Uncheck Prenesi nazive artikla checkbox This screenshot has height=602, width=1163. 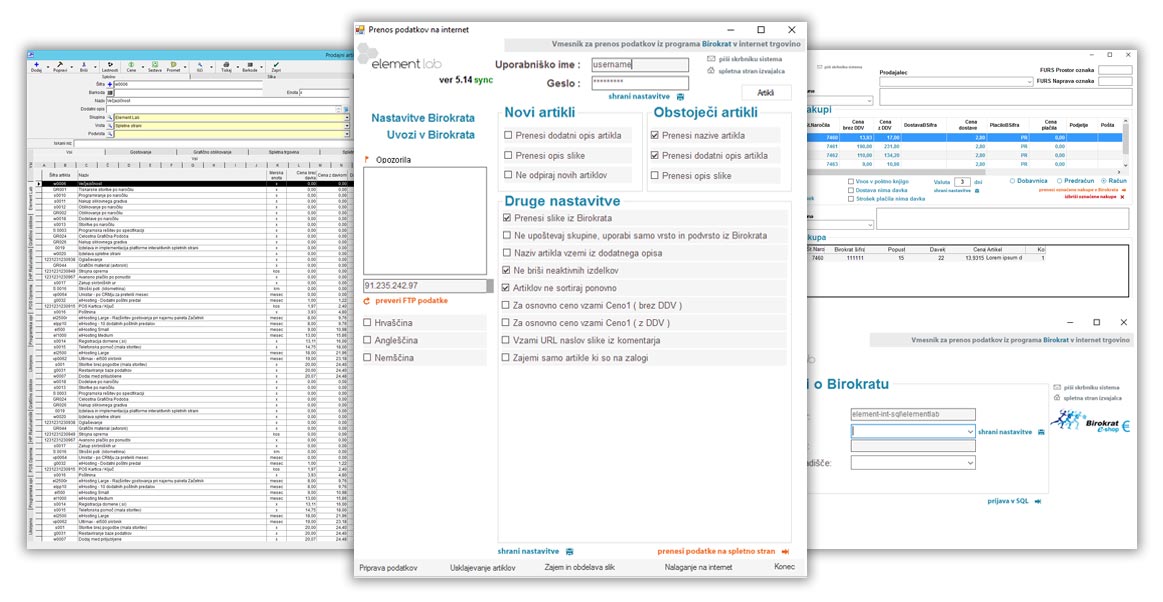click(x=654, y=136)
